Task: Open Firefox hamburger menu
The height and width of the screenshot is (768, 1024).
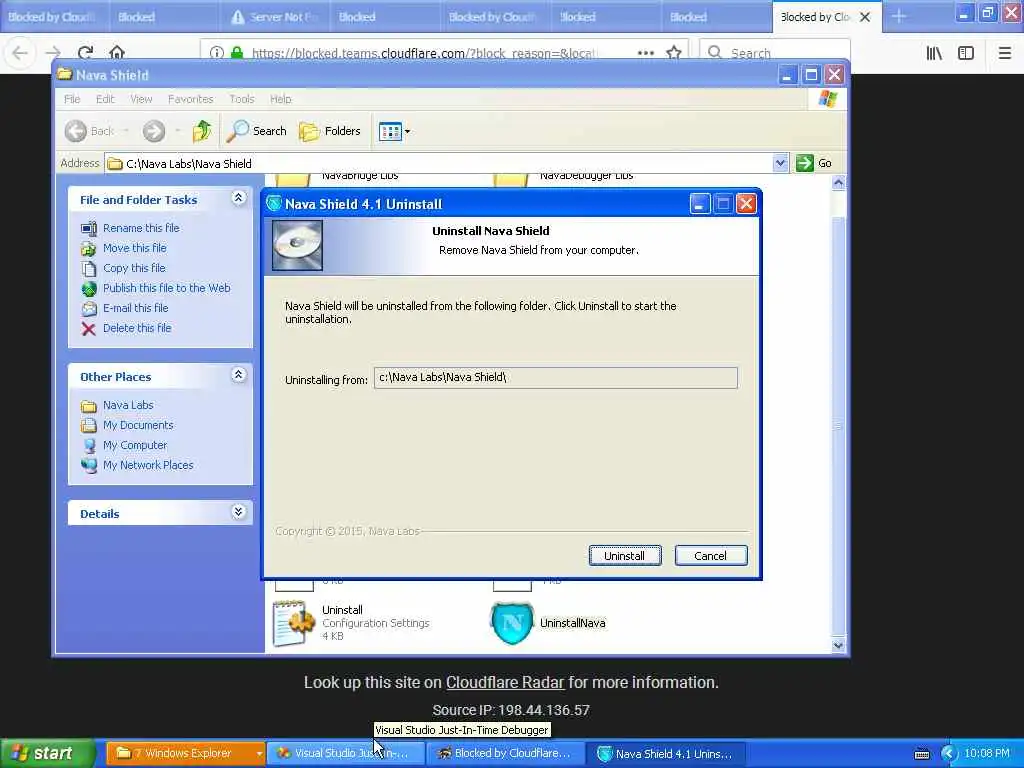Action: [x=1004, y=53]
